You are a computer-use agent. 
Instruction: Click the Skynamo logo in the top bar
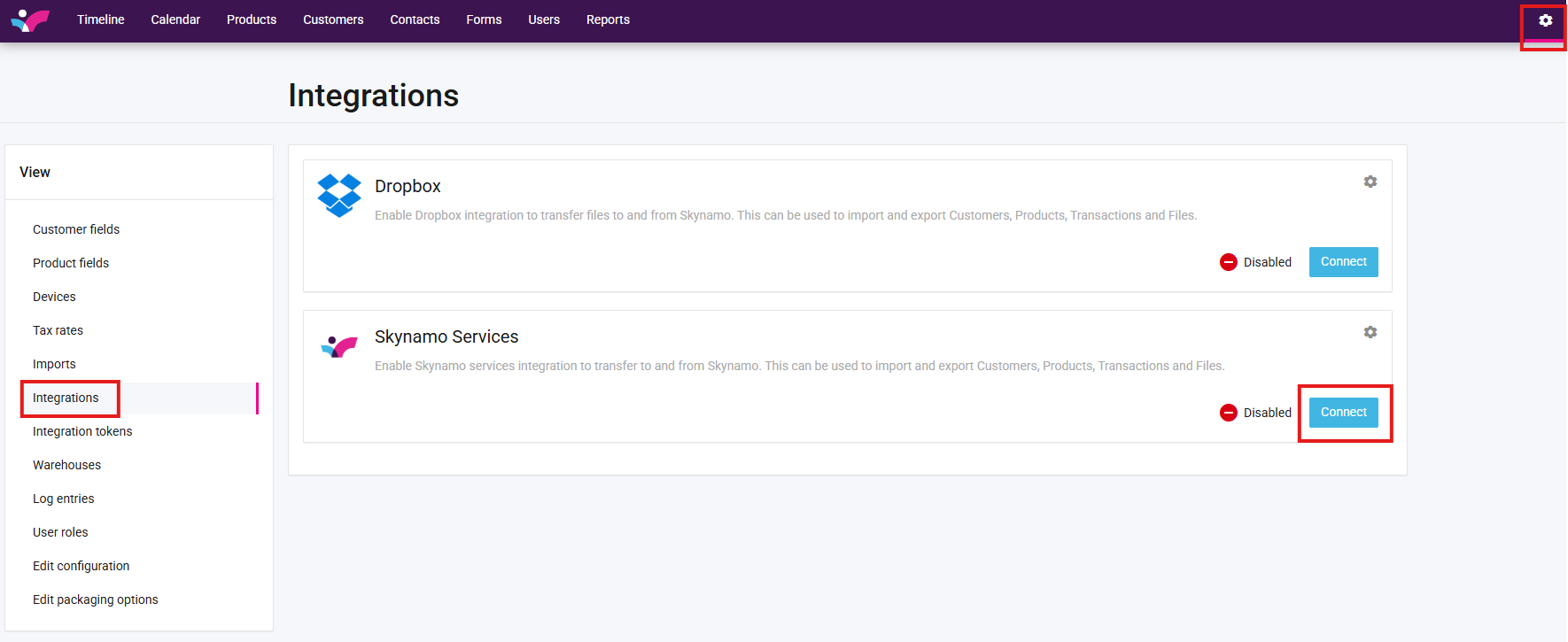coord(30,19)
